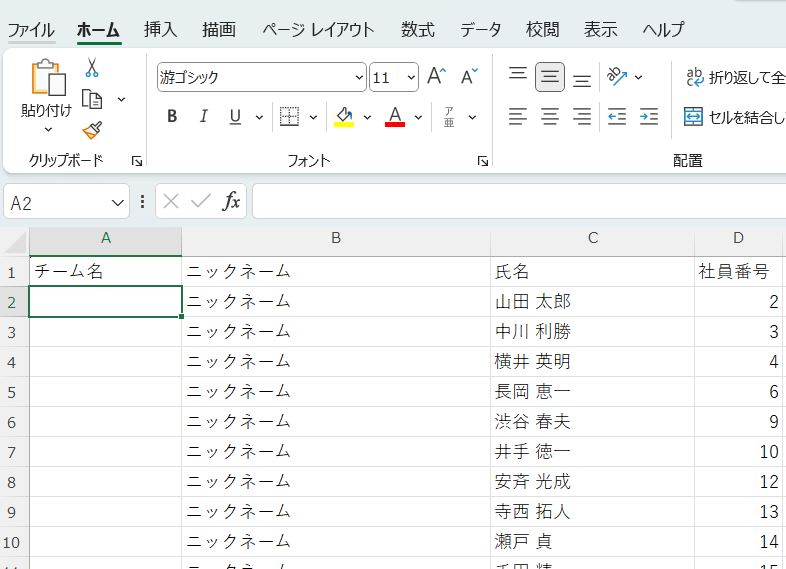
Task: Switch to the データ tab
Action: click(481, 29)
